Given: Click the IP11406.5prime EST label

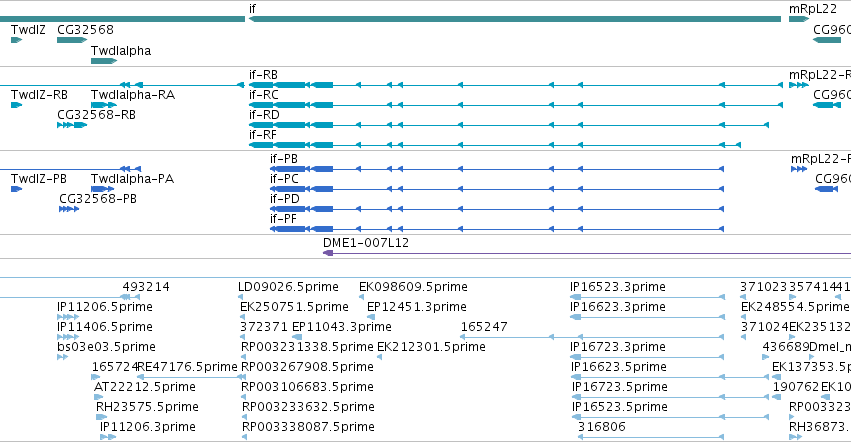Looking at the screenshot, I should pyautogui.click(x=105, y=327).
